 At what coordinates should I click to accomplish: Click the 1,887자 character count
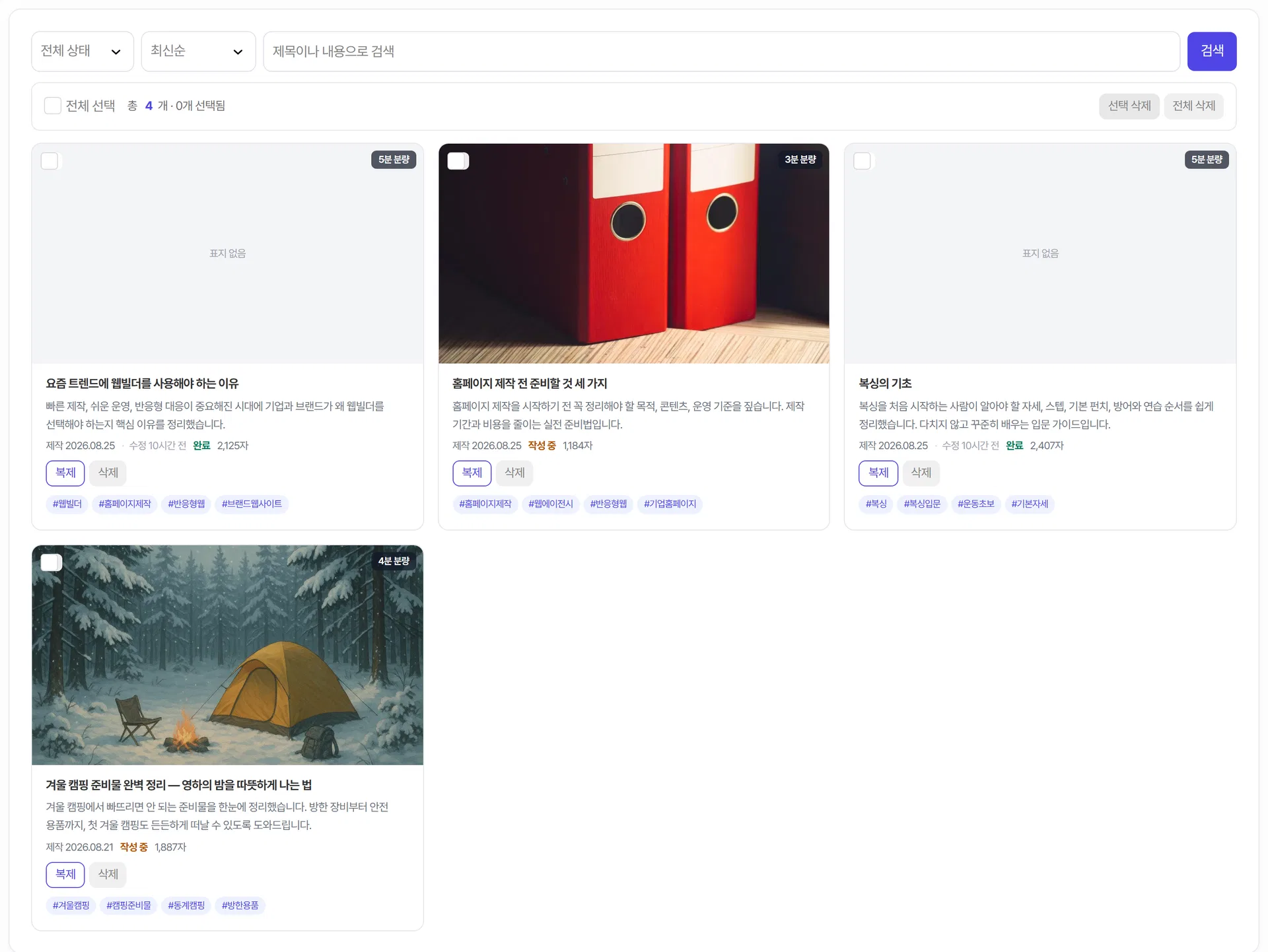coord(170,847)
